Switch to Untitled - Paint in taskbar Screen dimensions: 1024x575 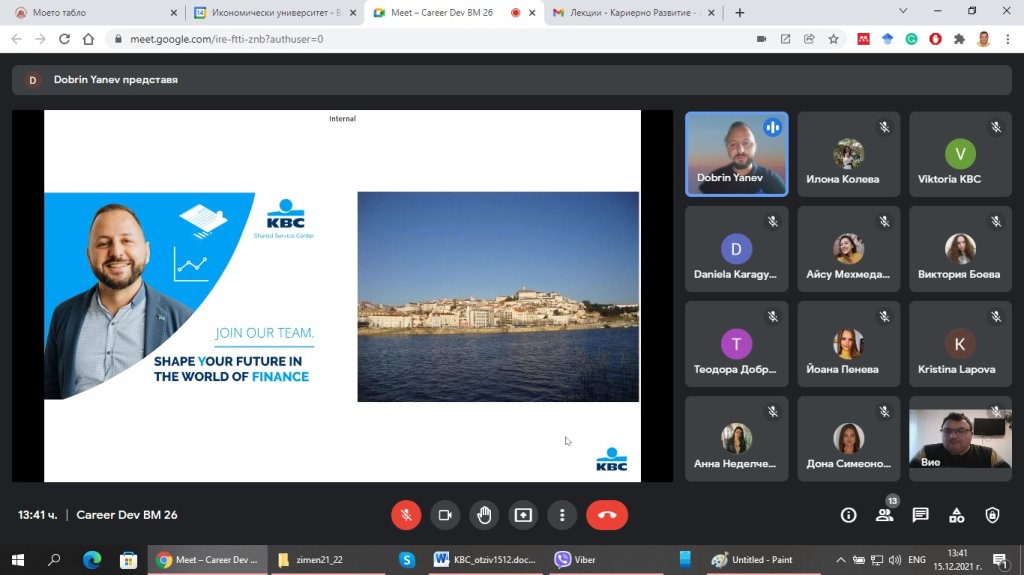pos(761,560)
